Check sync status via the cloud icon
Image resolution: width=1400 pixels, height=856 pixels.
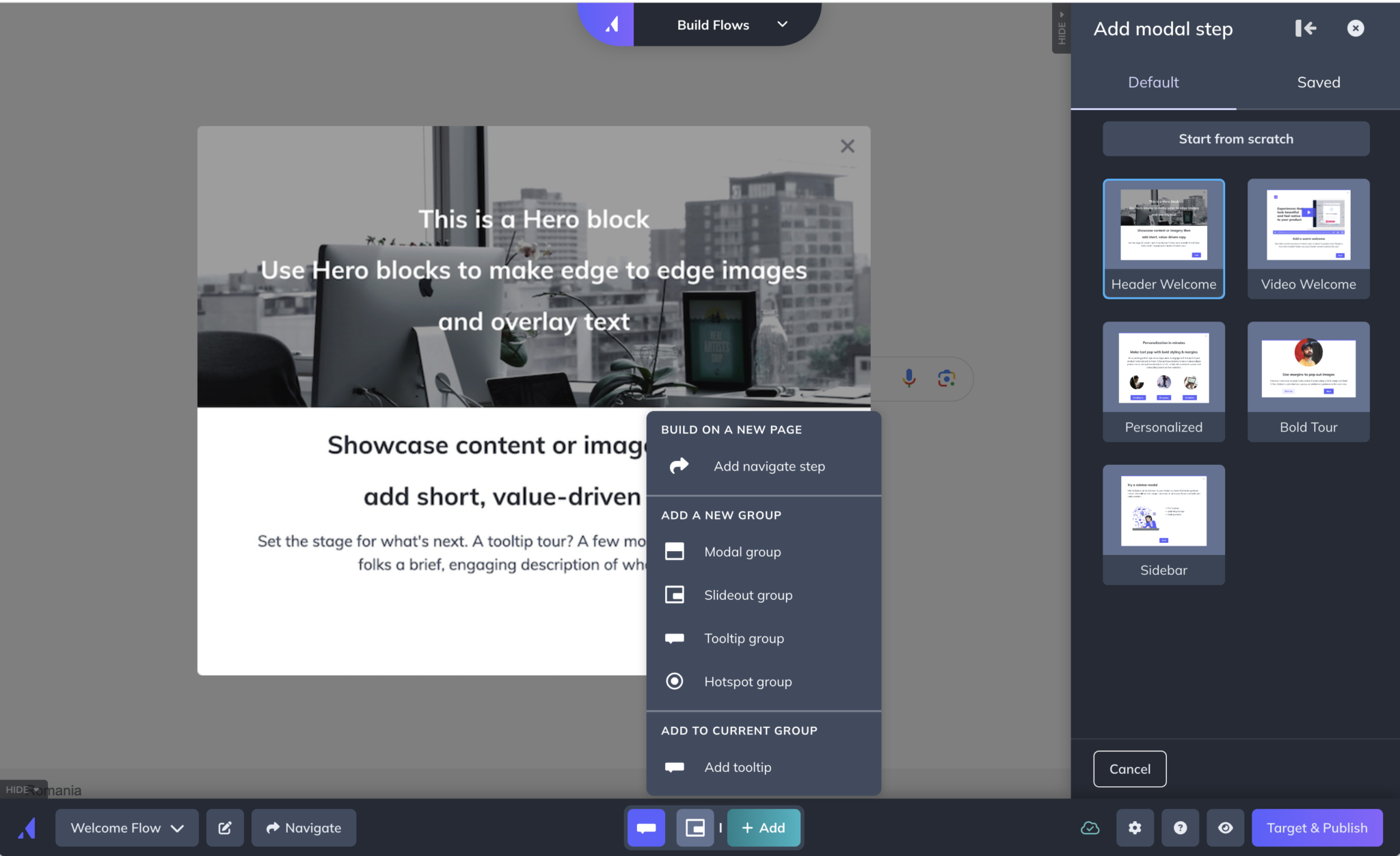[x=1089, y=827]
